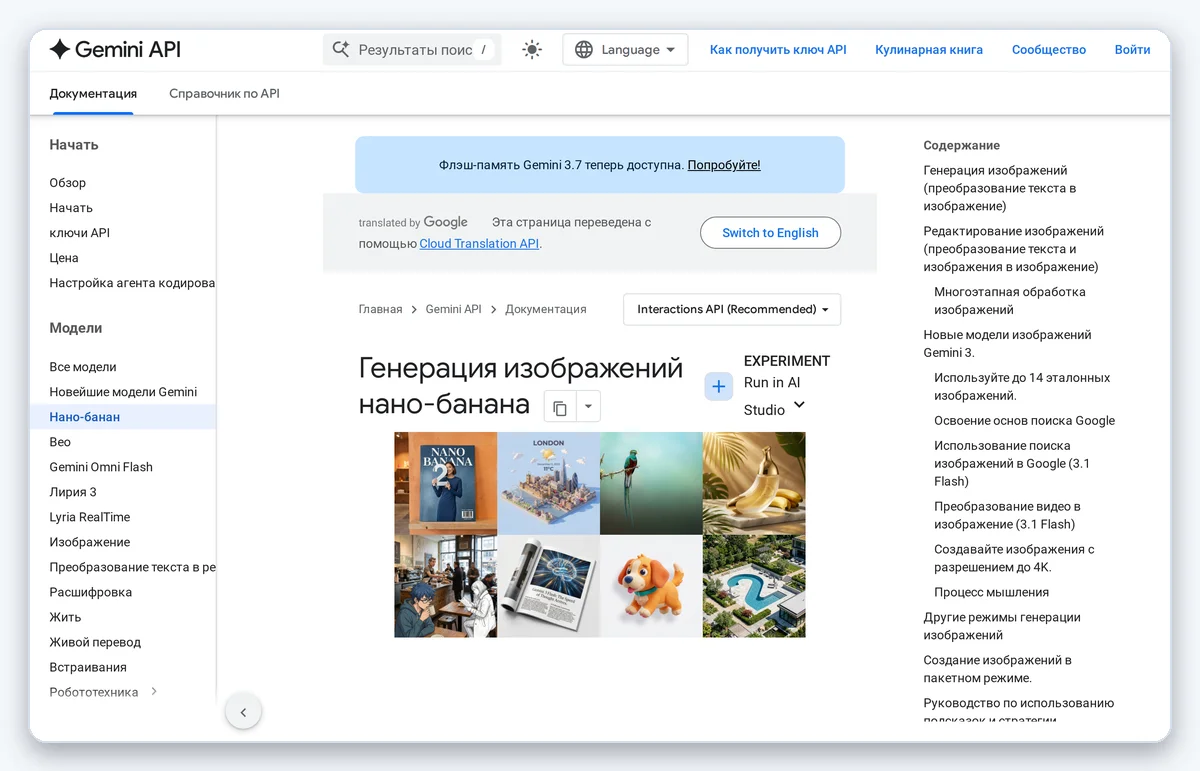Click the 'Run in AI Studio' link
This screenshot has width=1200, height=771.
pos(772,396)
